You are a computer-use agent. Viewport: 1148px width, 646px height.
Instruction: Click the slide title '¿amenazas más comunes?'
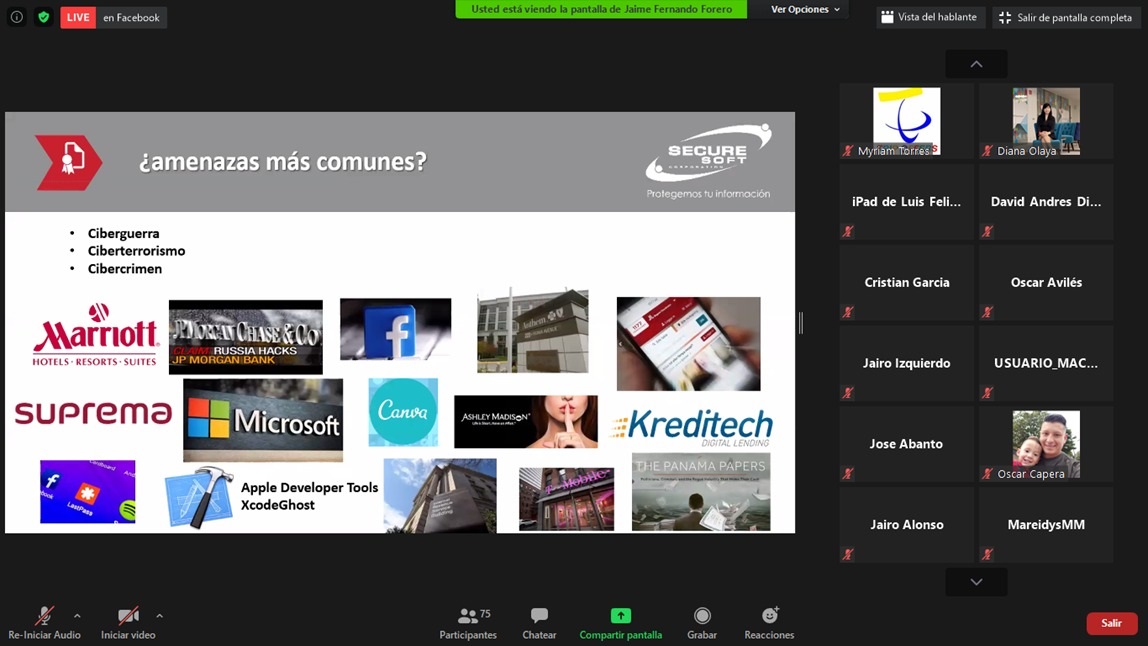point(283,162)
